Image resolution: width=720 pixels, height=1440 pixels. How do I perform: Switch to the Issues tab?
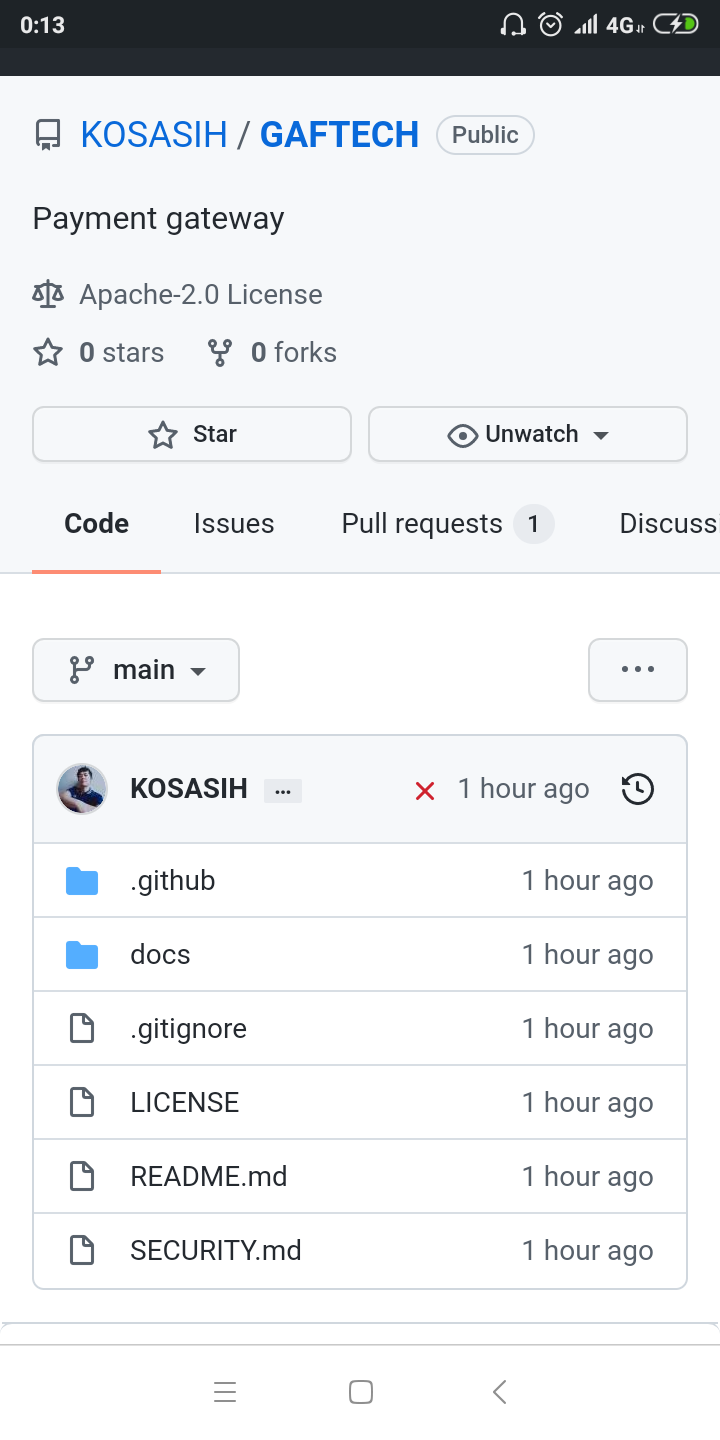(234, 524)
